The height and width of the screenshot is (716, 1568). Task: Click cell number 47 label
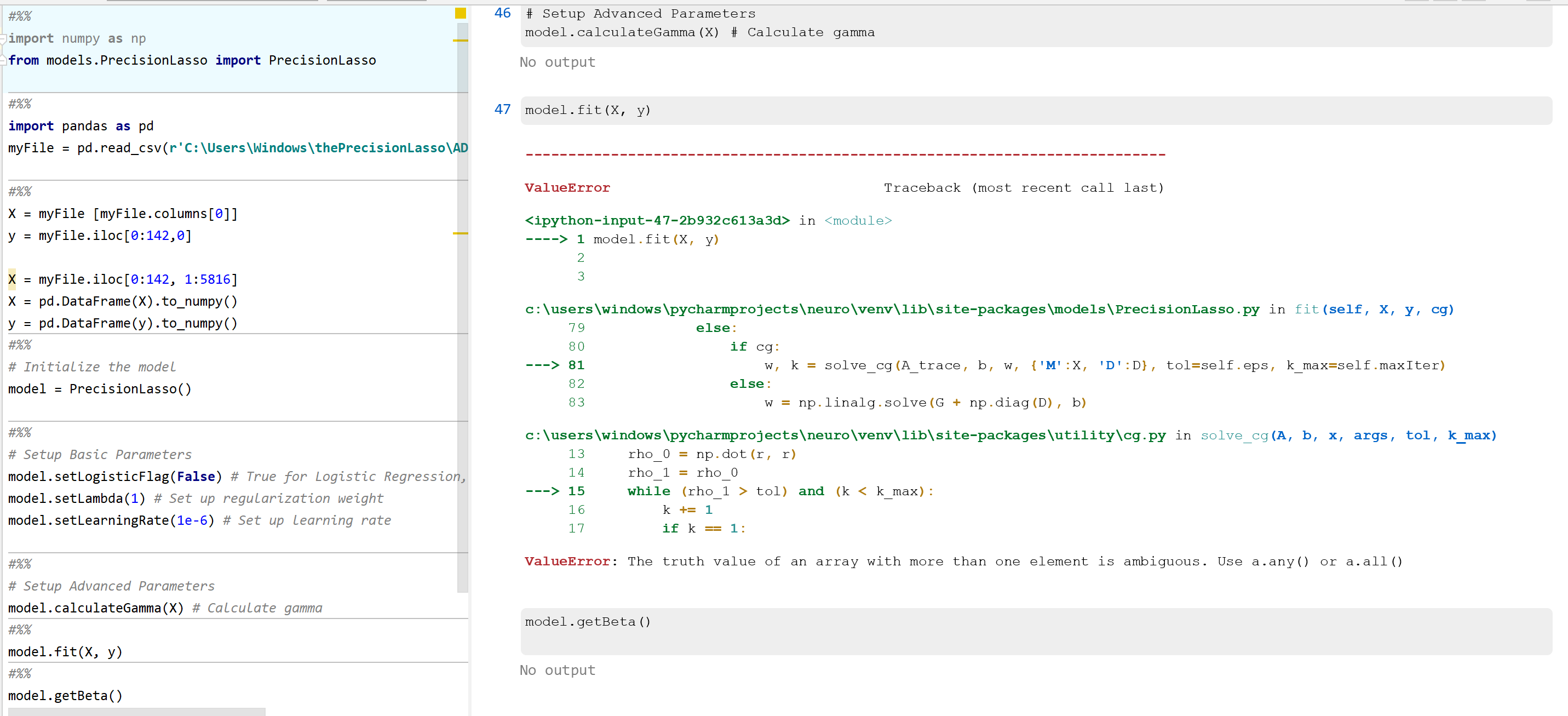click(502, 110)
